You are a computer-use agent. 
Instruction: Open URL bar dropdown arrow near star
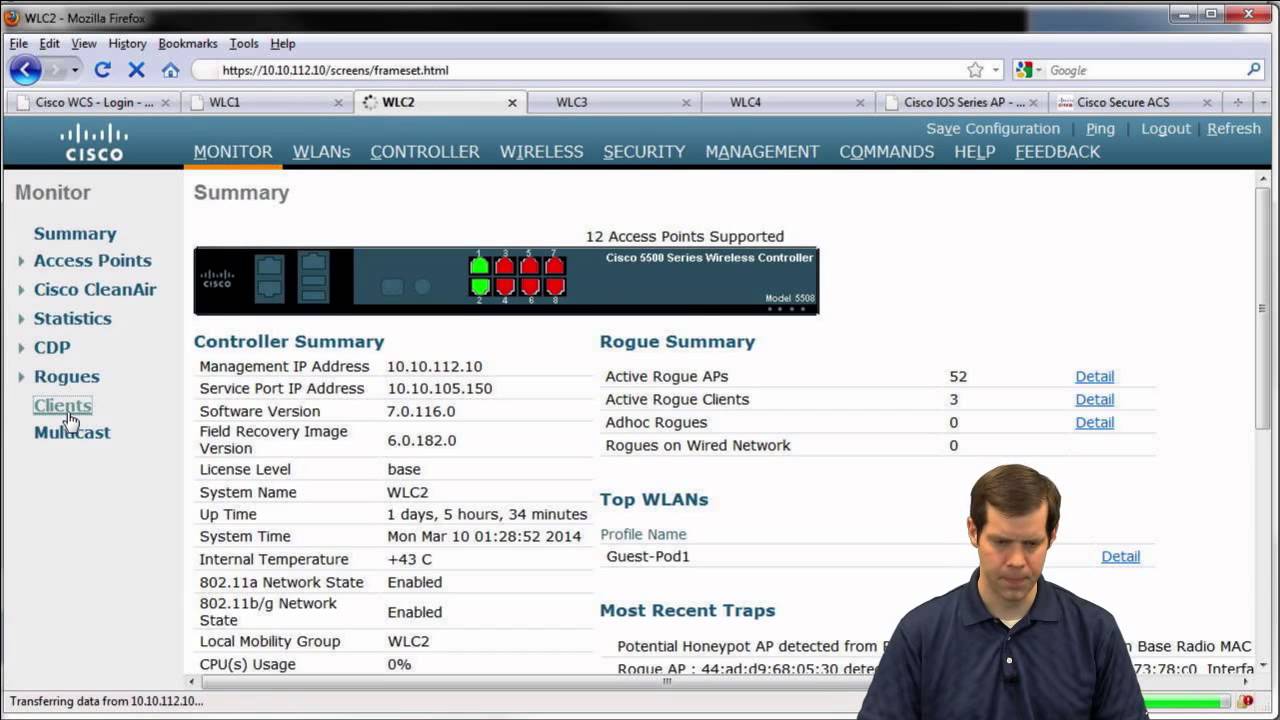pyautogui.click(x=995, y=70)
